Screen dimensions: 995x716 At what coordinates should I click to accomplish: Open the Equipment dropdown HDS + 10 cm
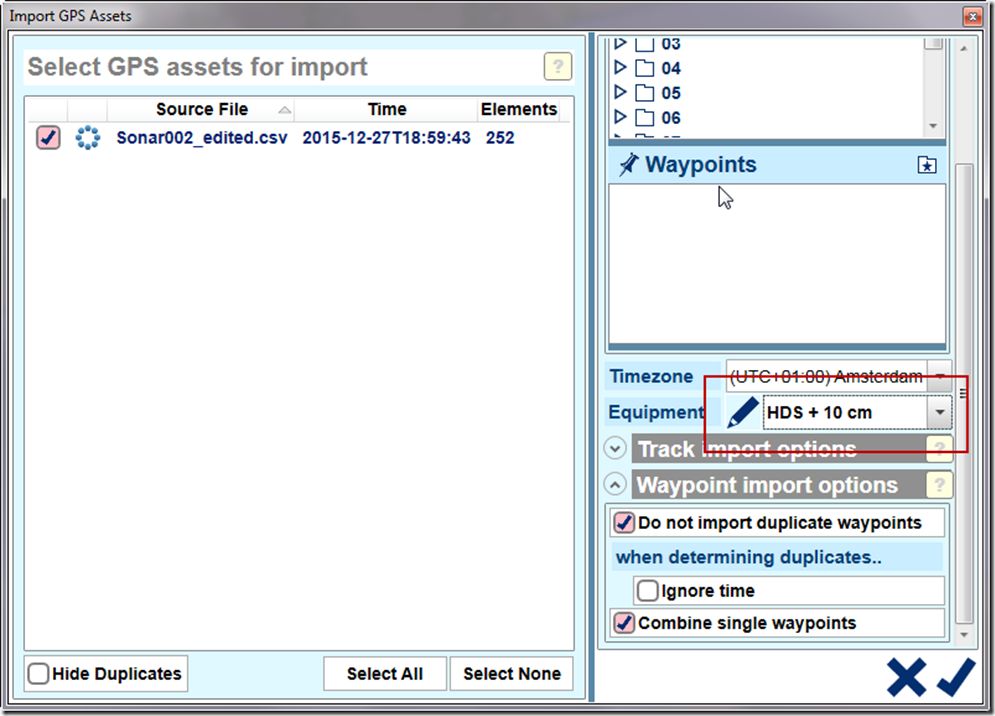click(x=939, y=412)
